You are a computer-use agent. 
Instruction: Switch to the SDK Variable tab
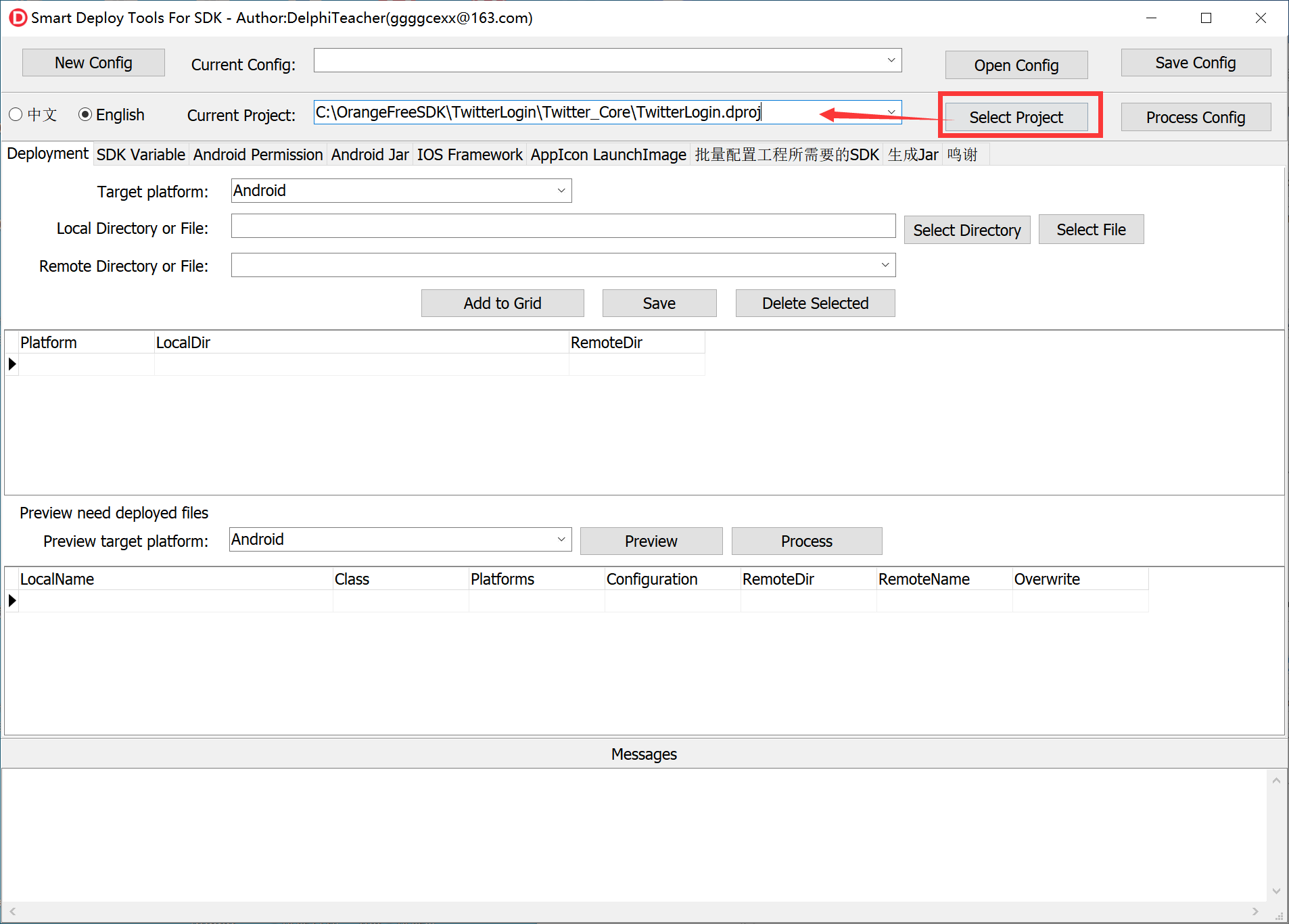(141, 155)
